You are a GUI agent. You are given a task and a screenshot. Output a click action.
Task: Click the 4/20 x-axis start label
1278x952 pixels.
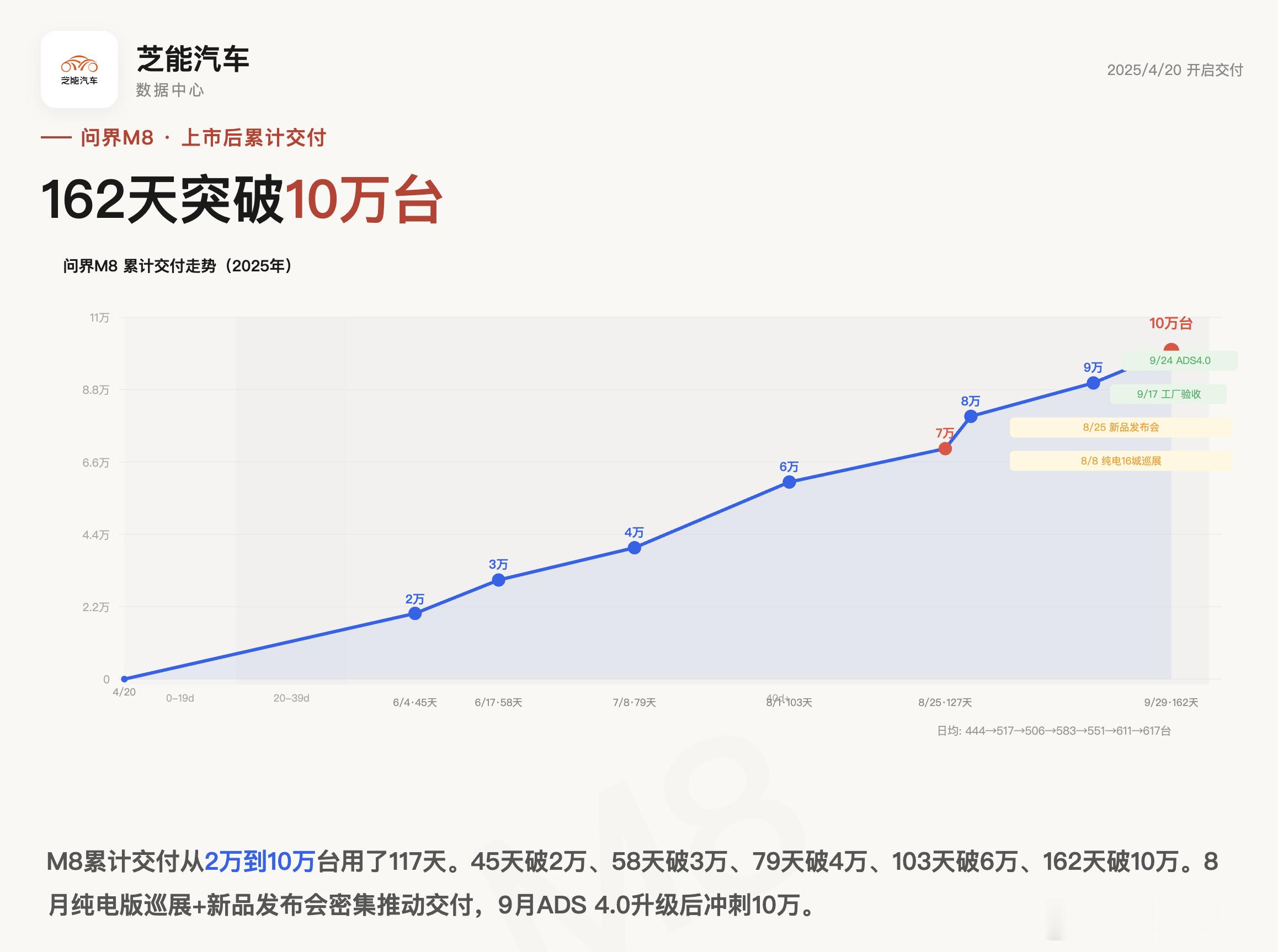tap(124, 692)
